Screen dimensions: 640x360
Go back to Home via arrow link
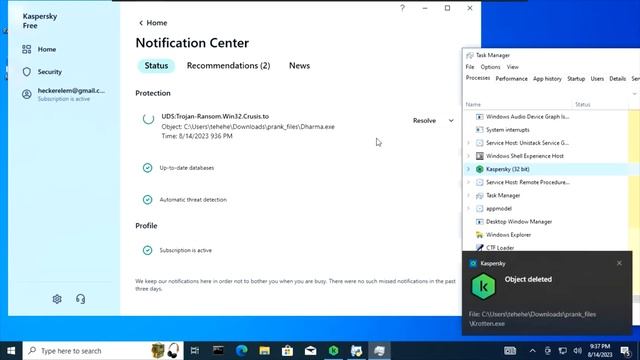tap(153, 23)
